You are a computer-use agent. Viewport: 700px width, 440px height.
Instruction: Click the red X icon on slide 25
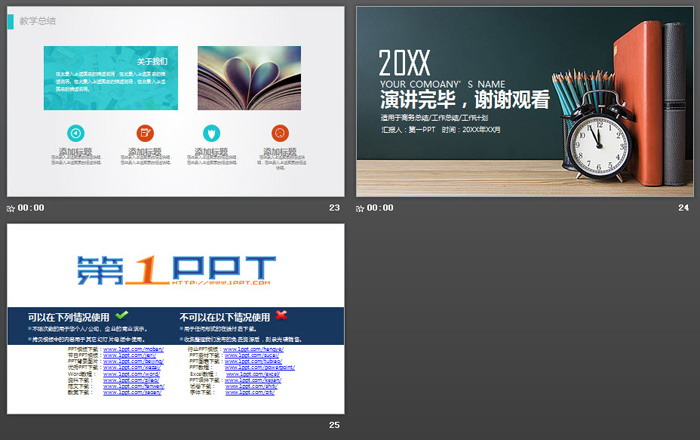coord(281,315)
